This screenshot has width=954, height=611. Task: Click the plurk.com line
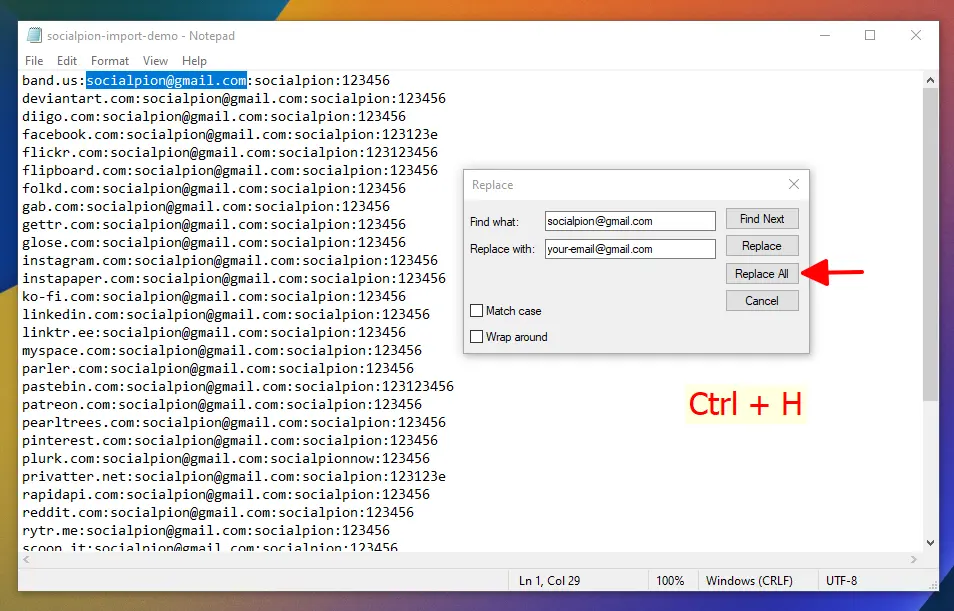pyautogui.click(x=226, y=458)
